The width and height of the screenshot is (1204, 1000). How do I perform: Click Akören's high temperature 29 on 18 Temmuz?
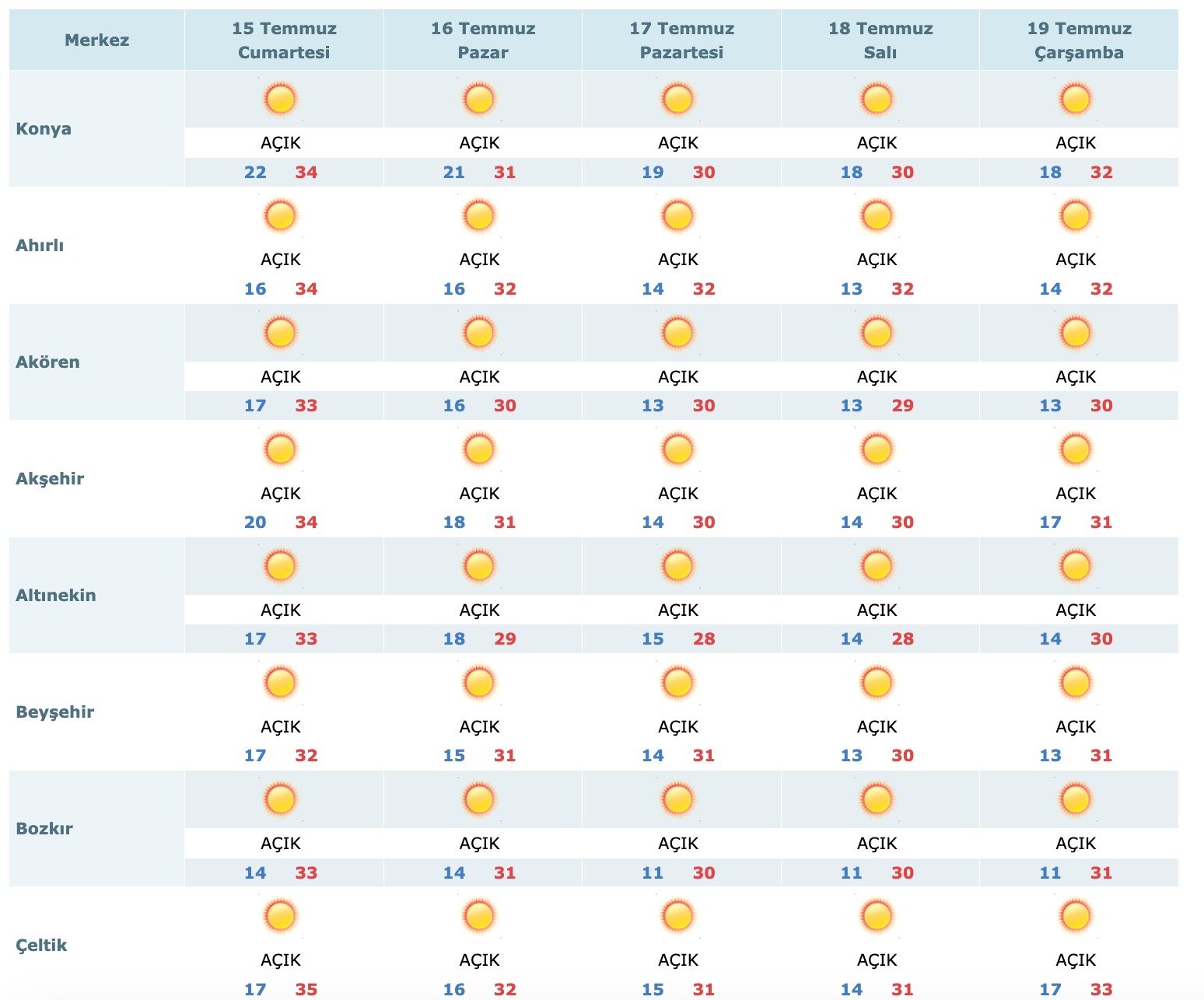902,406
